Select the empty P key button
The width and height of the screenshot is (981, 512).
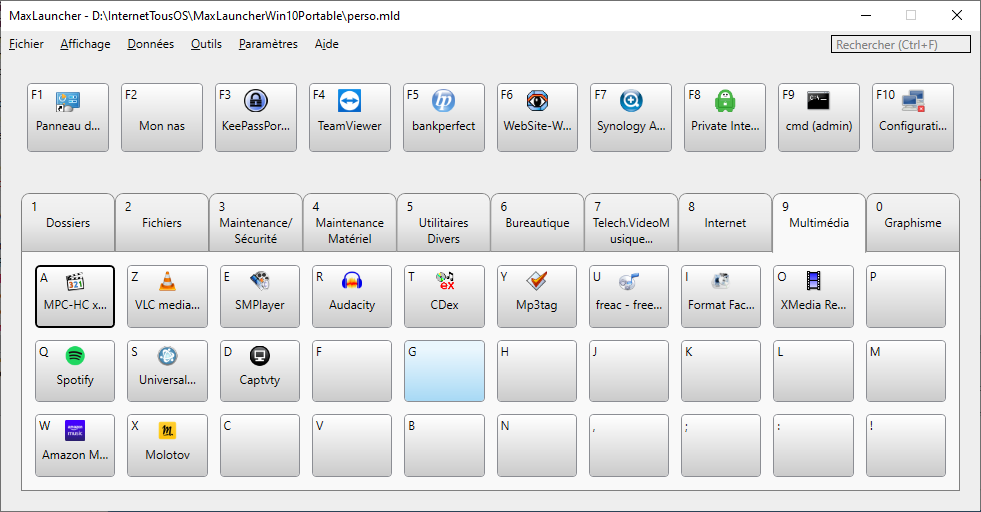[x=906, y=296]
